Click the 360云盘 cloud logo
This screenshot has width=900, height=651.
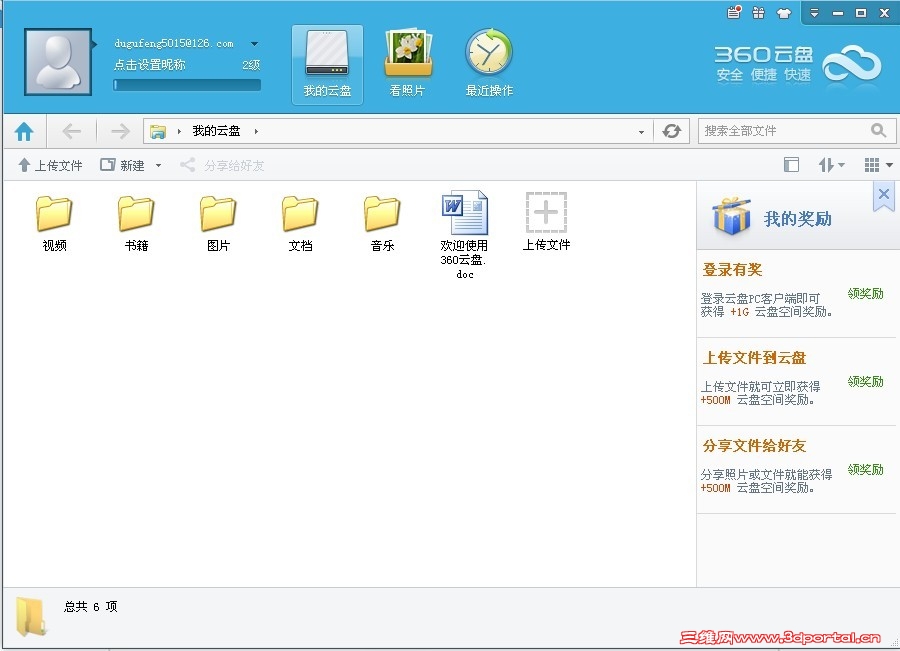point(851,65)
